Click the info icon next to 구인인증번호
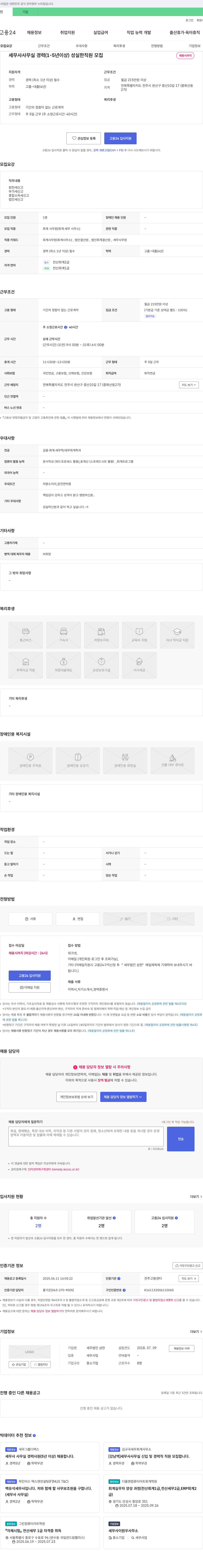 point(124,1290)
